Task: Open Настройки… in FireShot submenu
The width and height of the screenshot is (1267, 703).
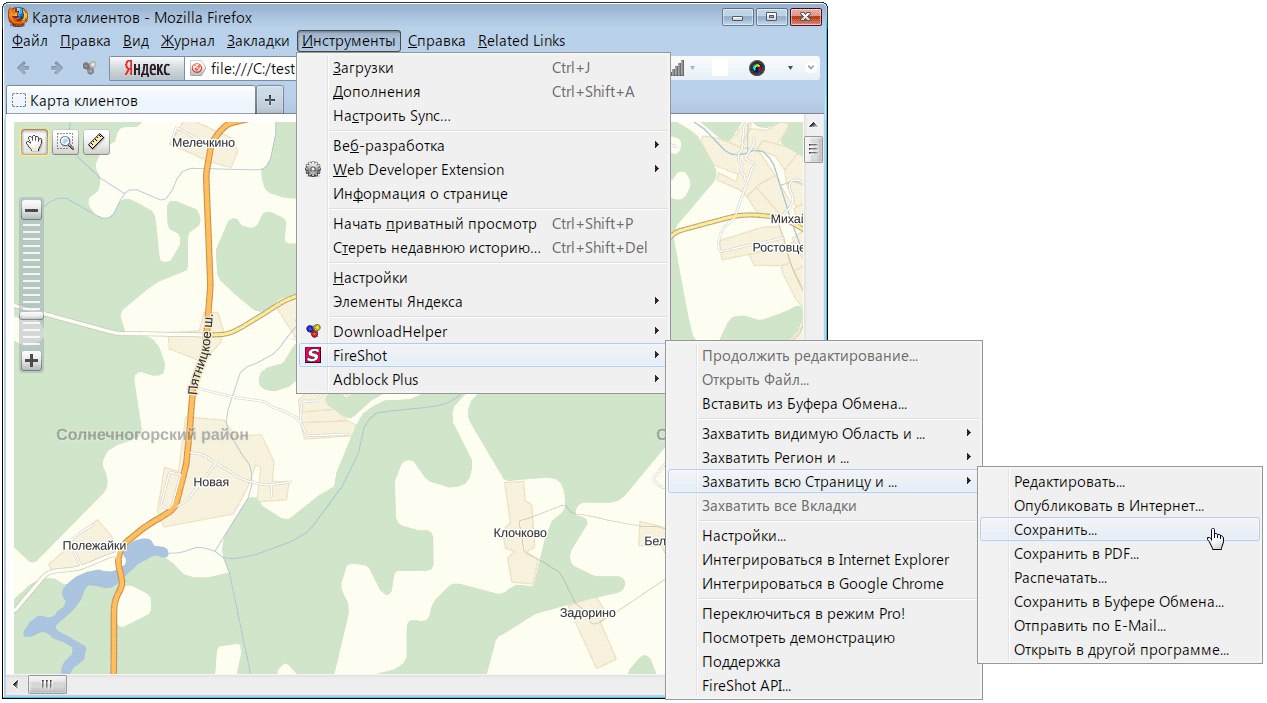Action: click(x=824, y=536)
